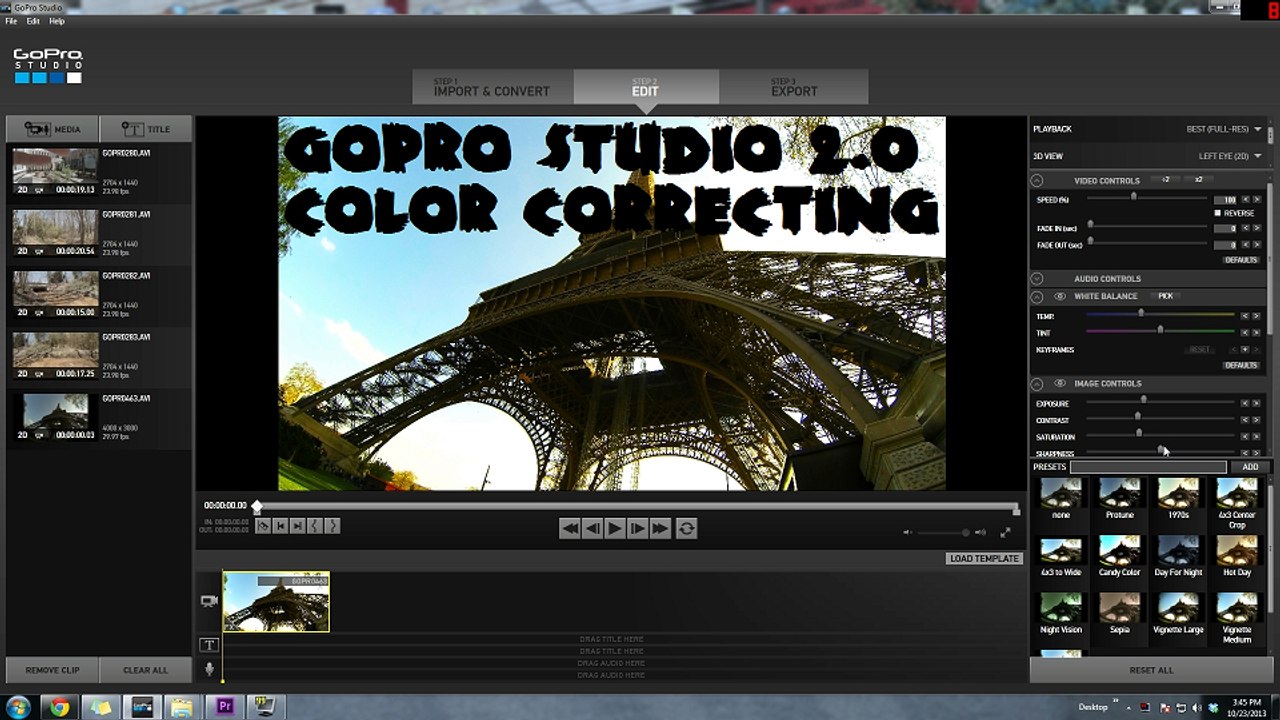The width and height of the screenshot is (1280, 720).
Task: Click the title track T icon
Action: pos(209,645)
